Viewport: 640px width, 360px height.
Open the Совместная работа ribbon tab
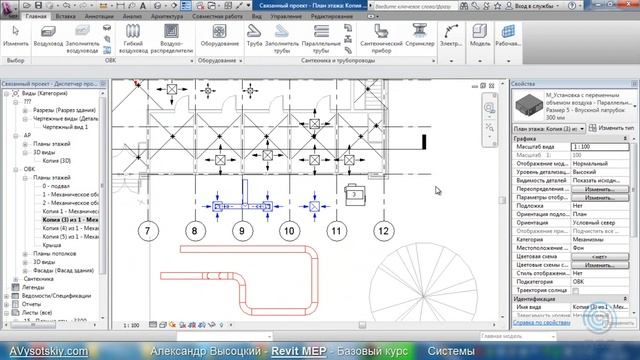[x=217, y=16]
